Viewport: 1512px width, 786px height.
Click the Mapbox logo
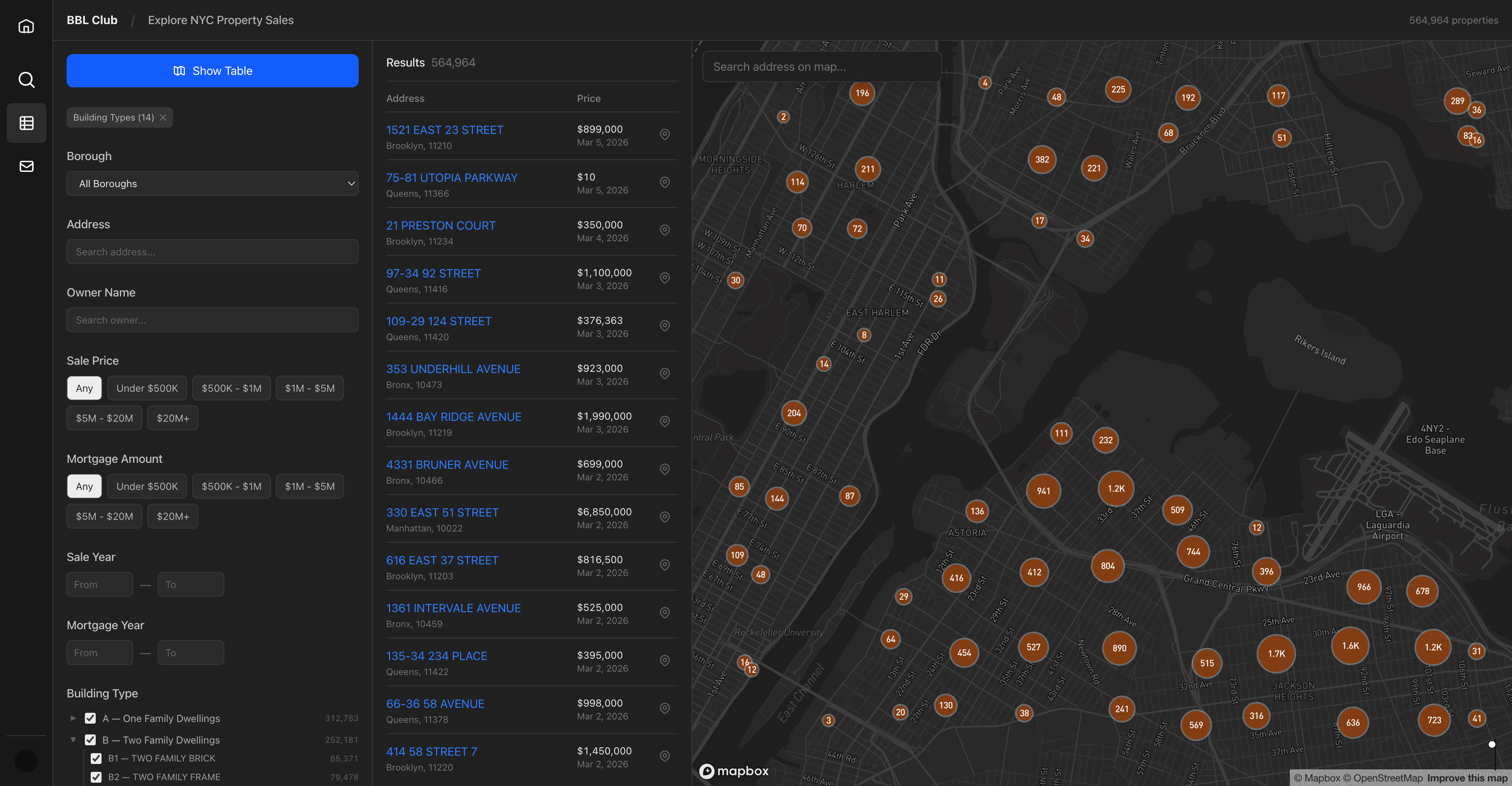tap(734, 771)
